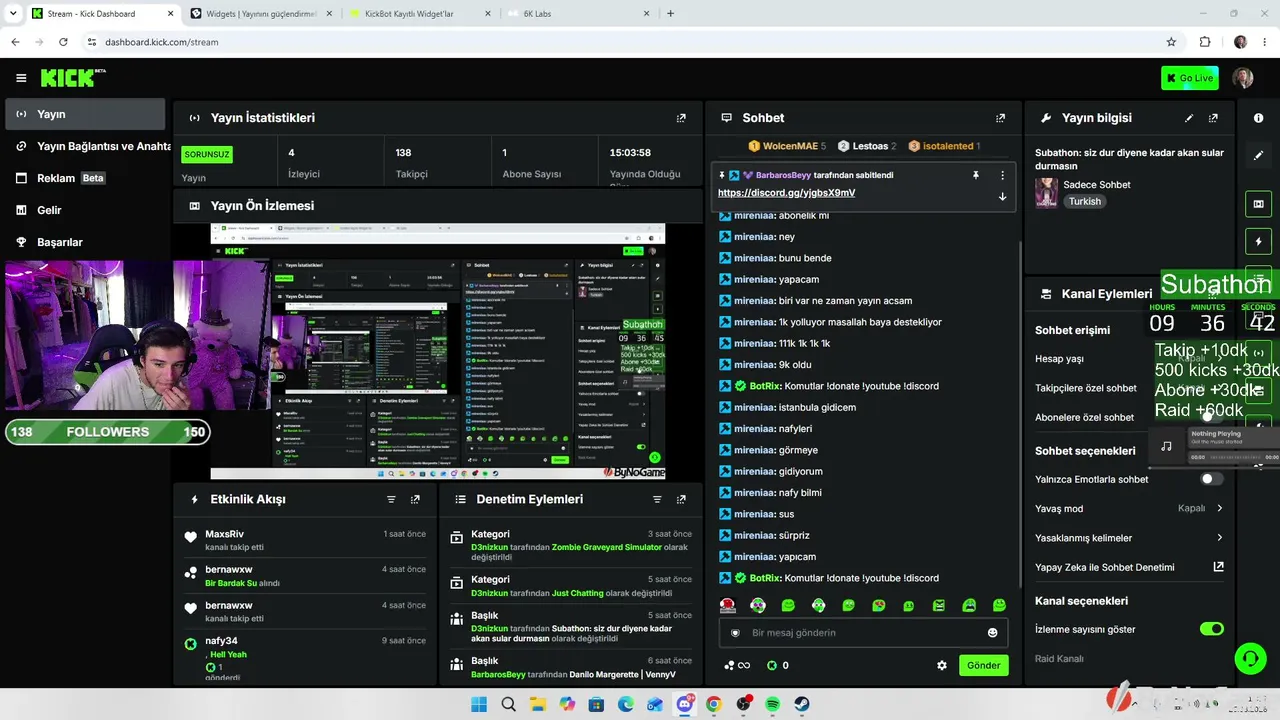Click the Turkish language tag
This screenshot has height=720, width=1280.
[x=1084, y=201]
